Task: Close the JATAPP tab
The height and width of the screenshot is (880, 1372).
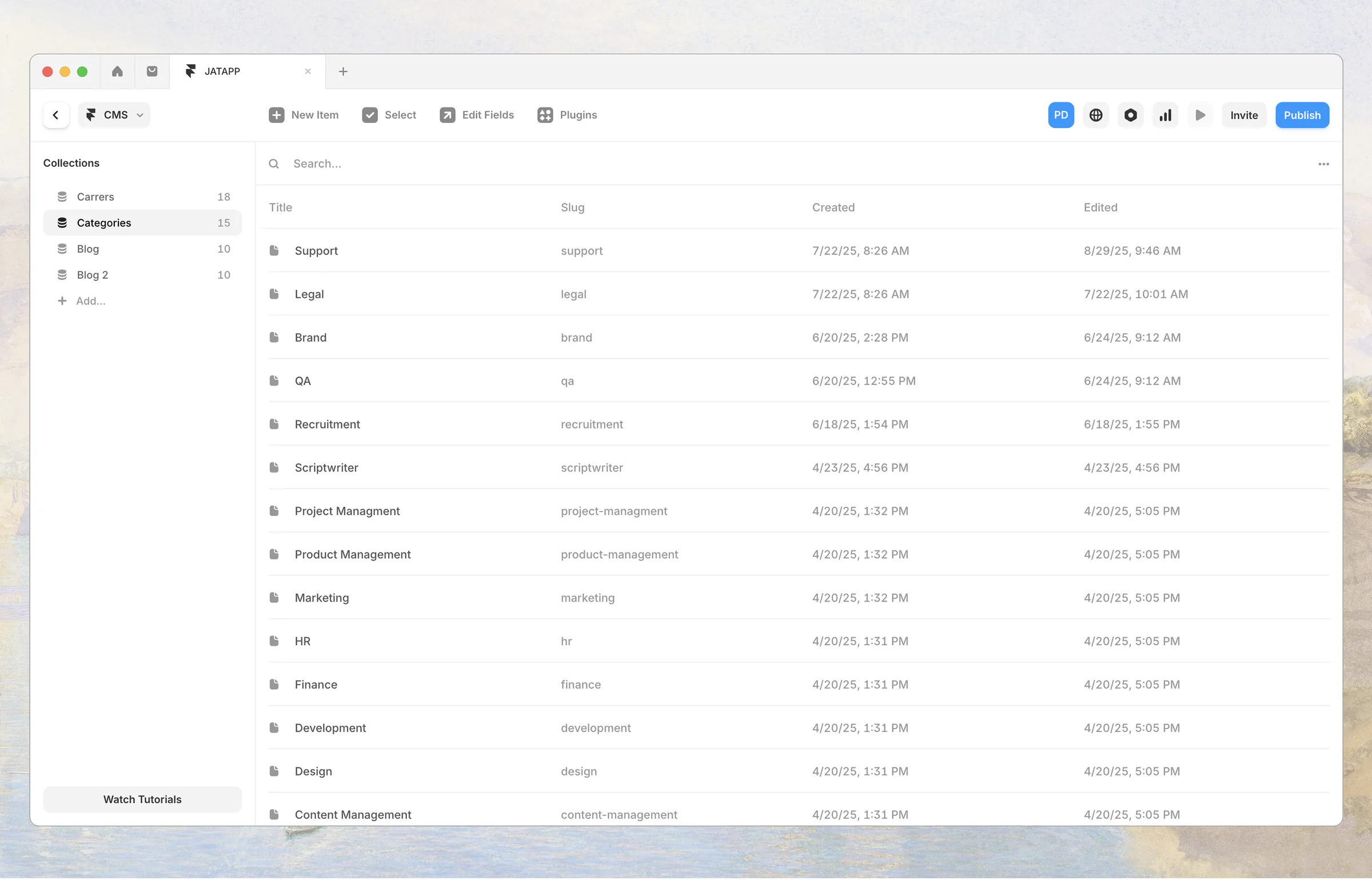Action: [308, 71]
